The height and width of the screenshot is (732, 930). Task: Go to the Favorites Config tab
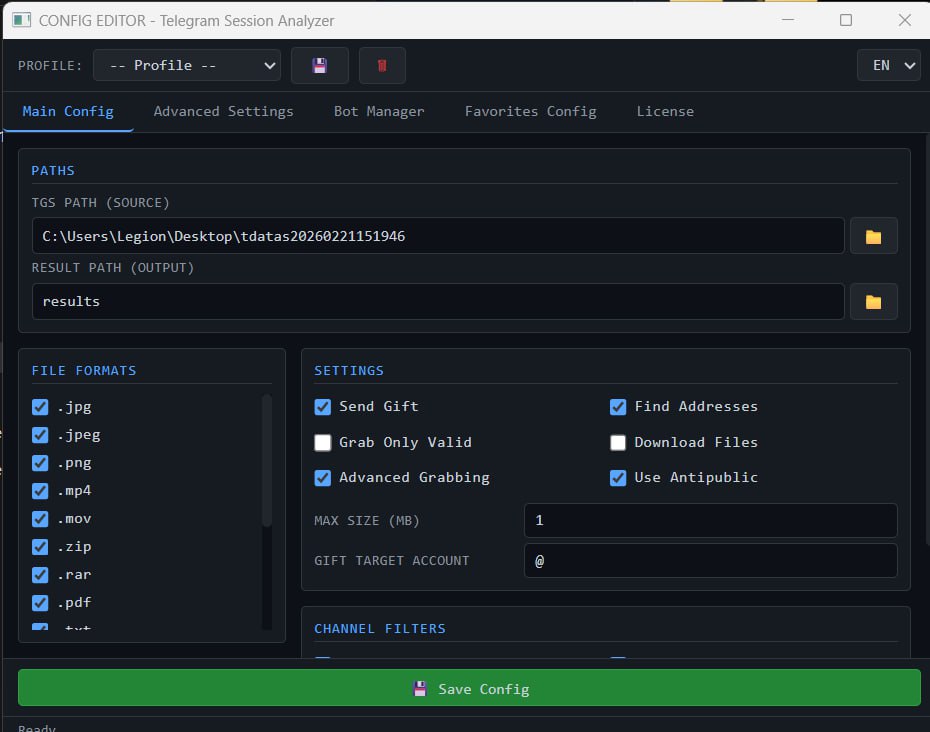530,111
